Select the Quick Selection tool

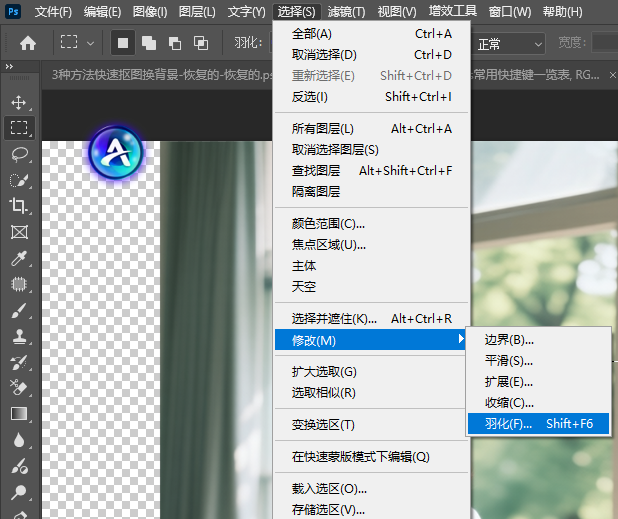coord(18,180)
